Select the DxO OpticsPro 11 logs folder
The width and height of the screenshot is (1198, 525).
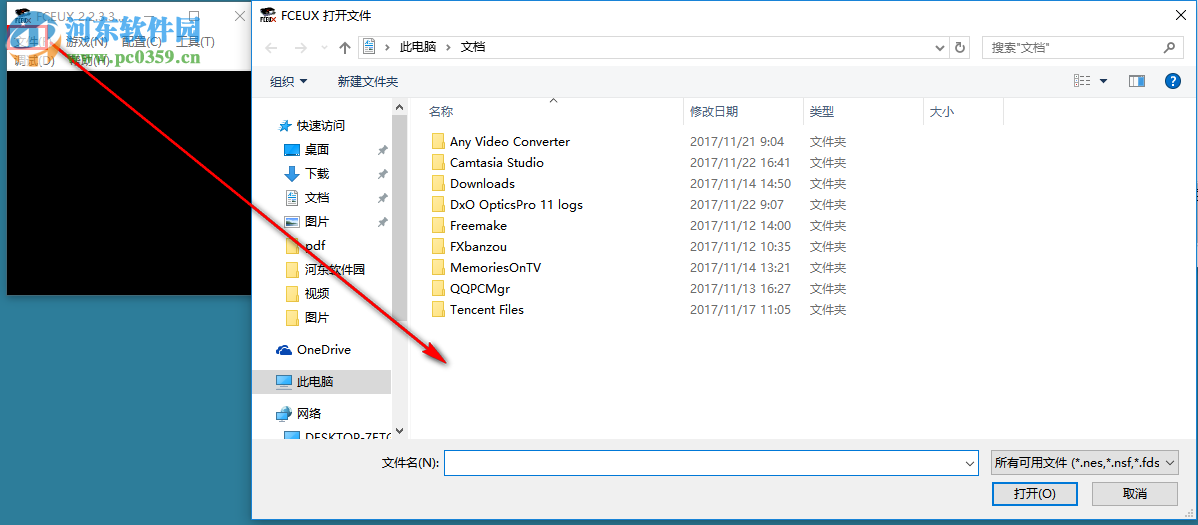pos(516,205)
